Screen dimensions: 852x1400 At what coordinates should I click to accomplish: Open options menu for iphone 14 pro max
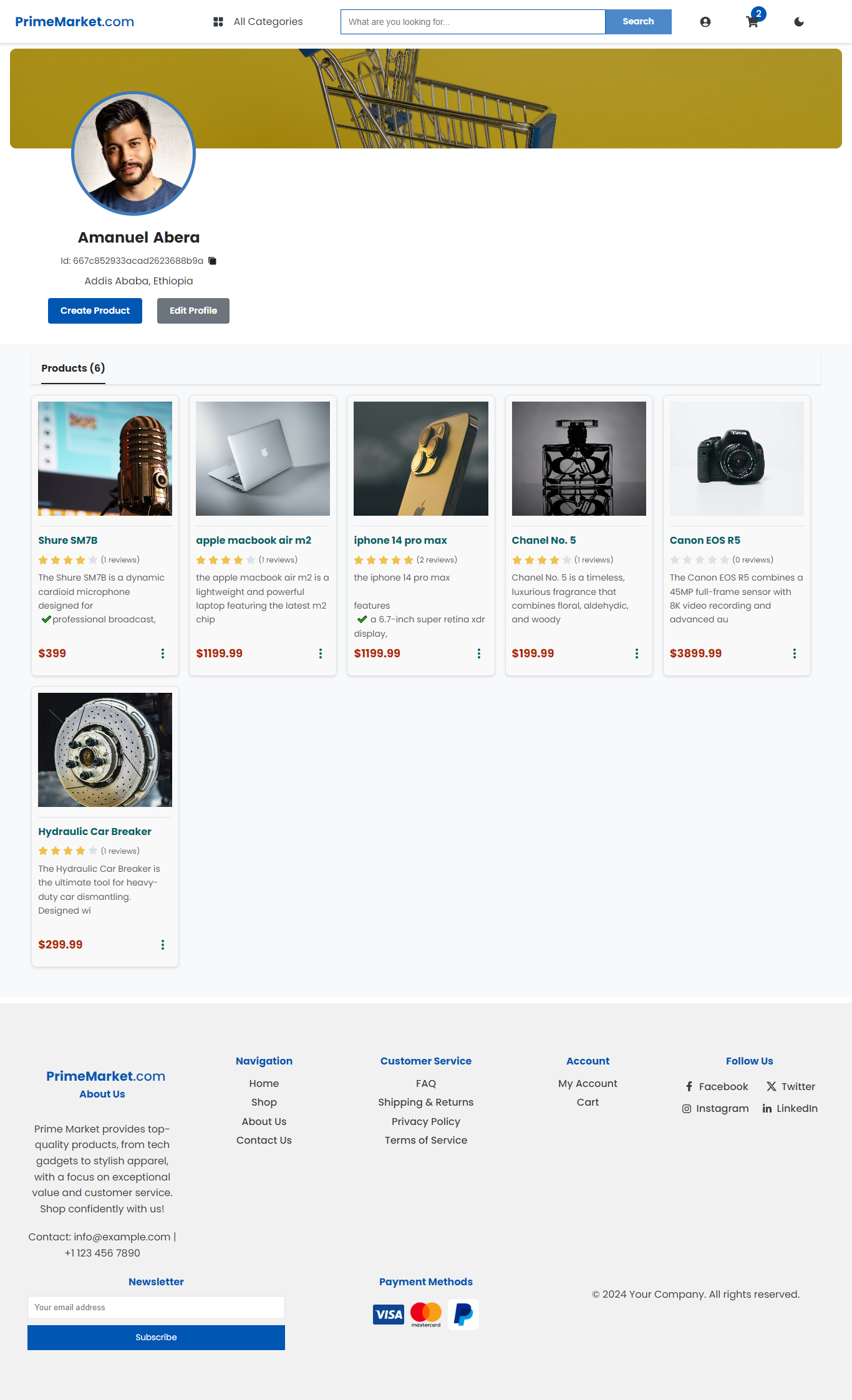[x=479, y=654]
